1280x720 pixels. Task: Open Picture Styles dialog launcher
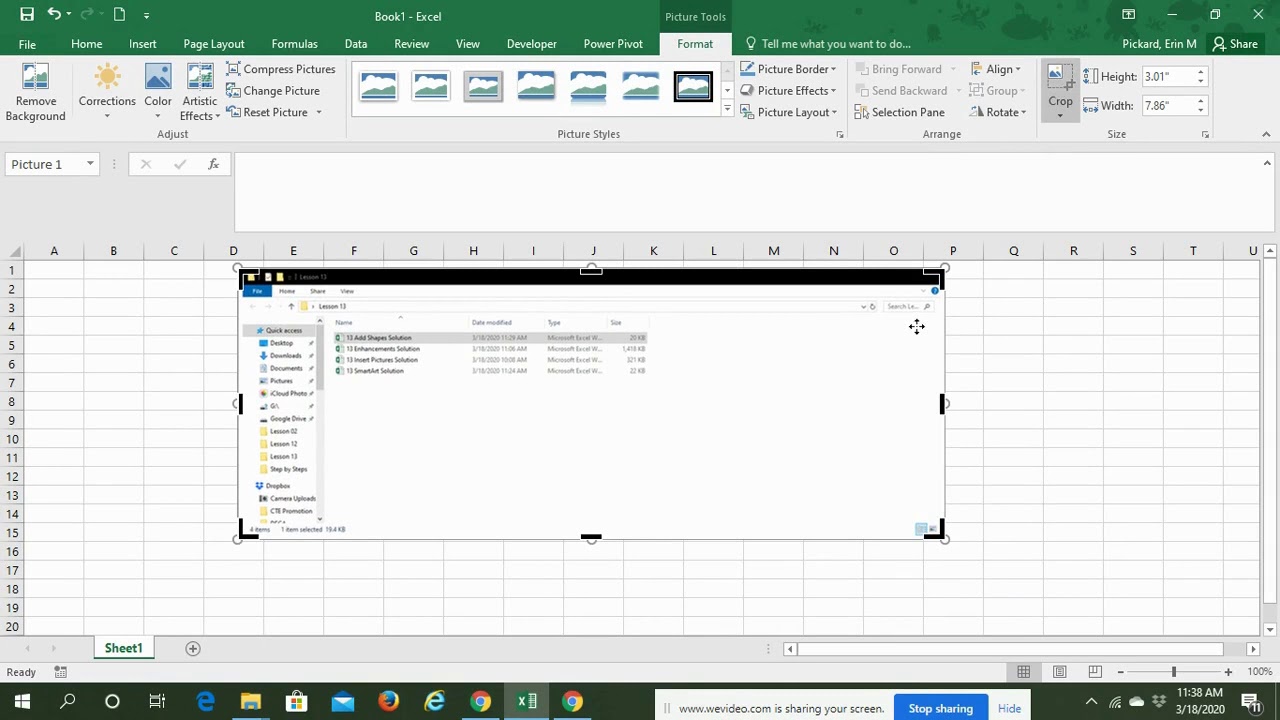pyautogui.click(x=839, y=134)
